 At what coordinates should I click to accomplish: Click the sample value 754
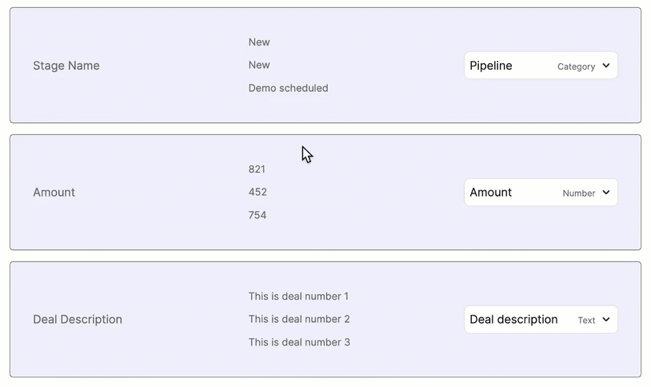coord(257,215)
